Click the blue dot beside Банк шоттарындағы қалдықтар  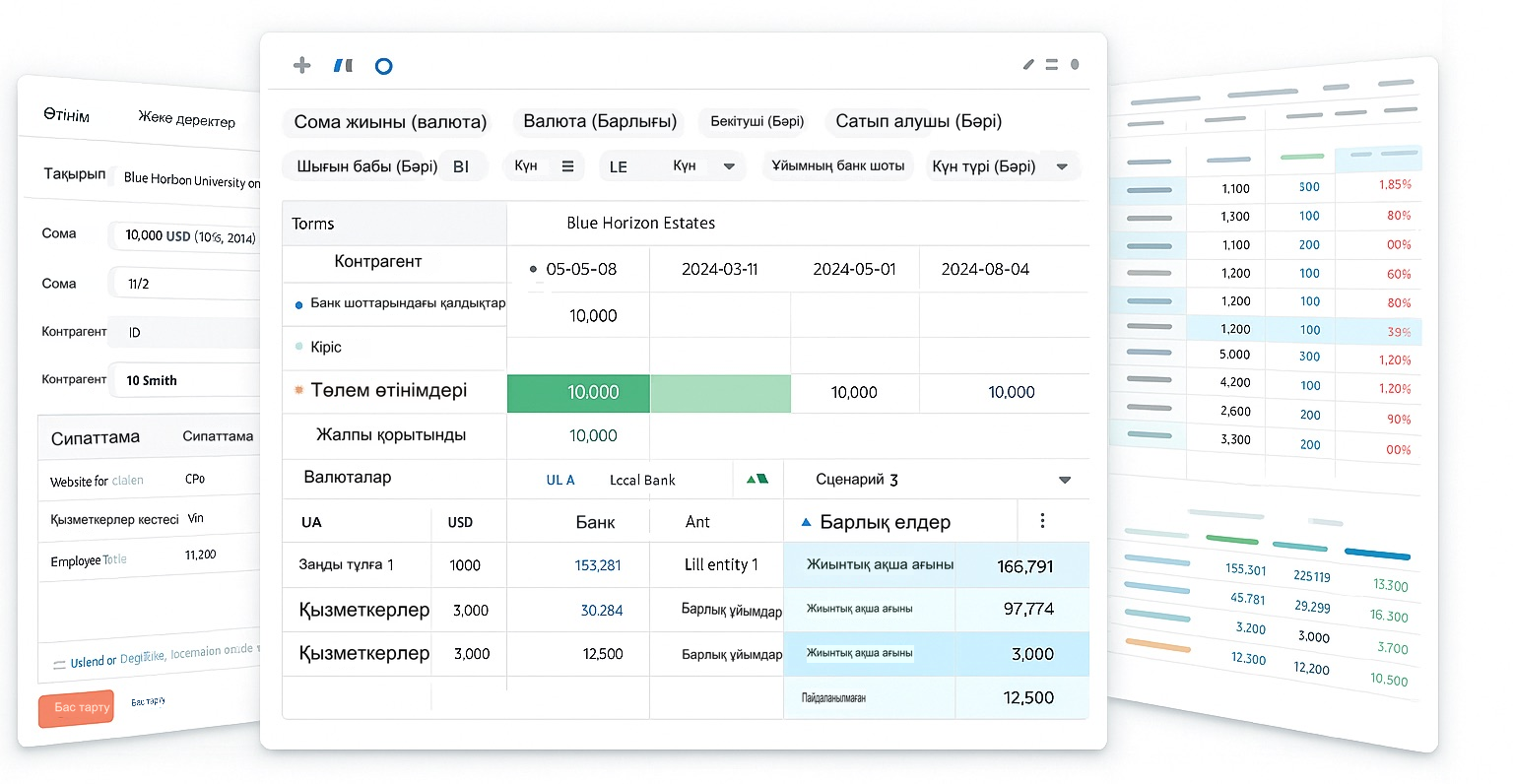(x=299, y=305)
